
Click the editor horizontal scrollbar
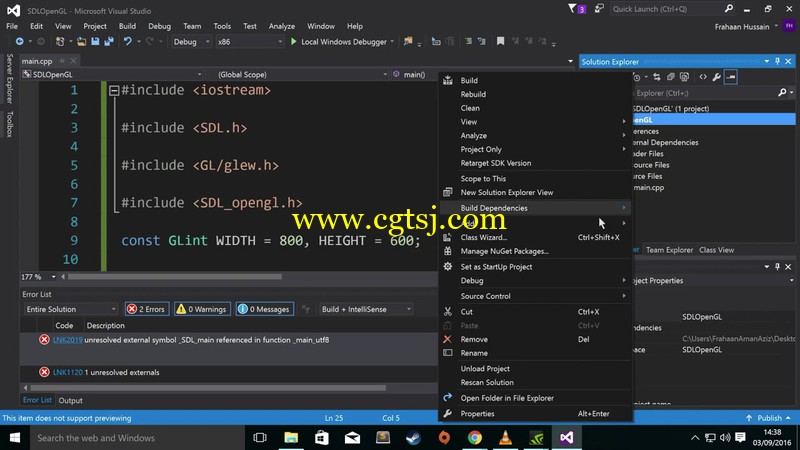pos(175,277)
